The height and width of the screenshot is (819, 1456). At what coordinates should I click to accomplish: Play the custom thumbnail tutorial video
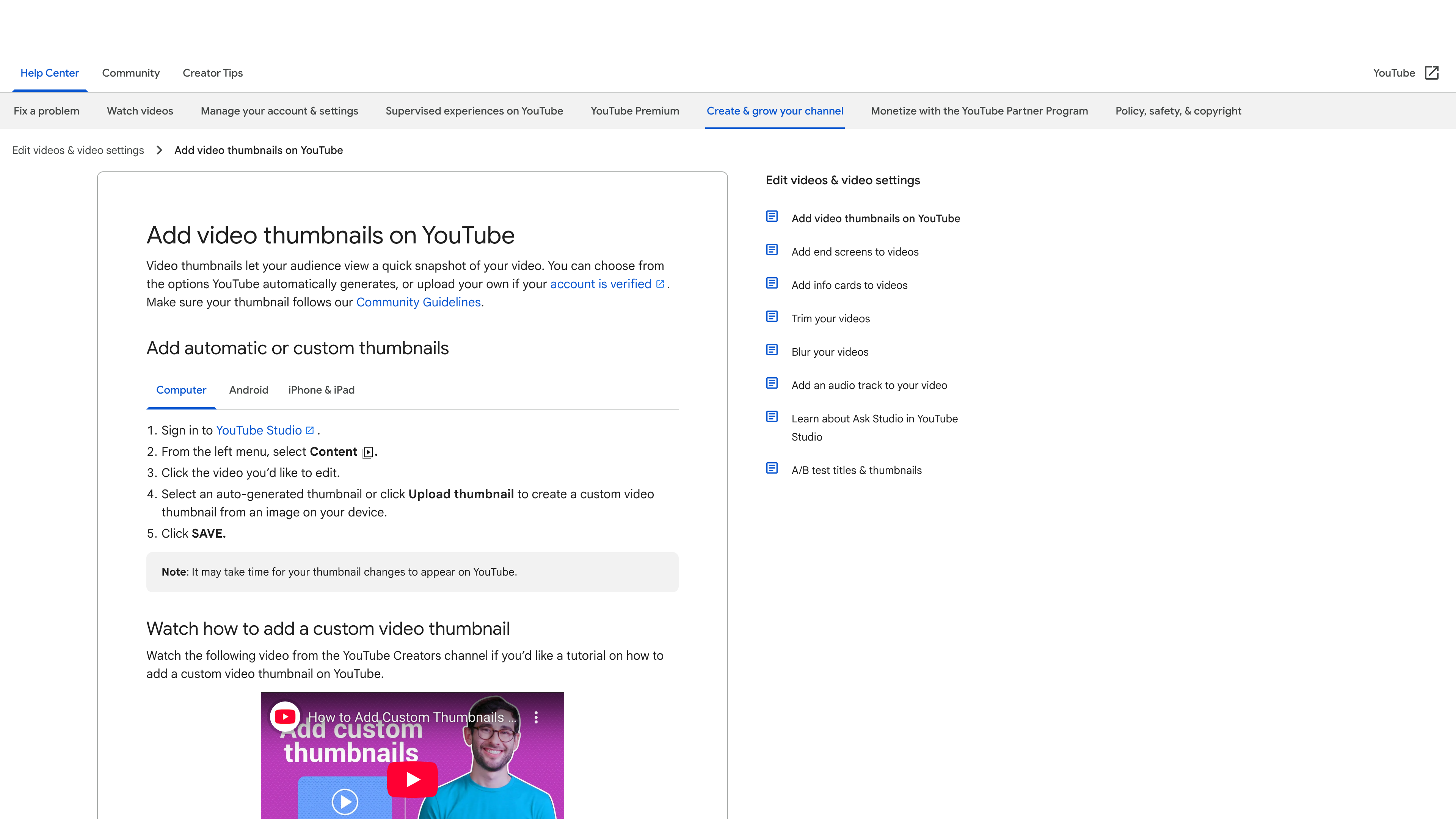coord(412,780)
